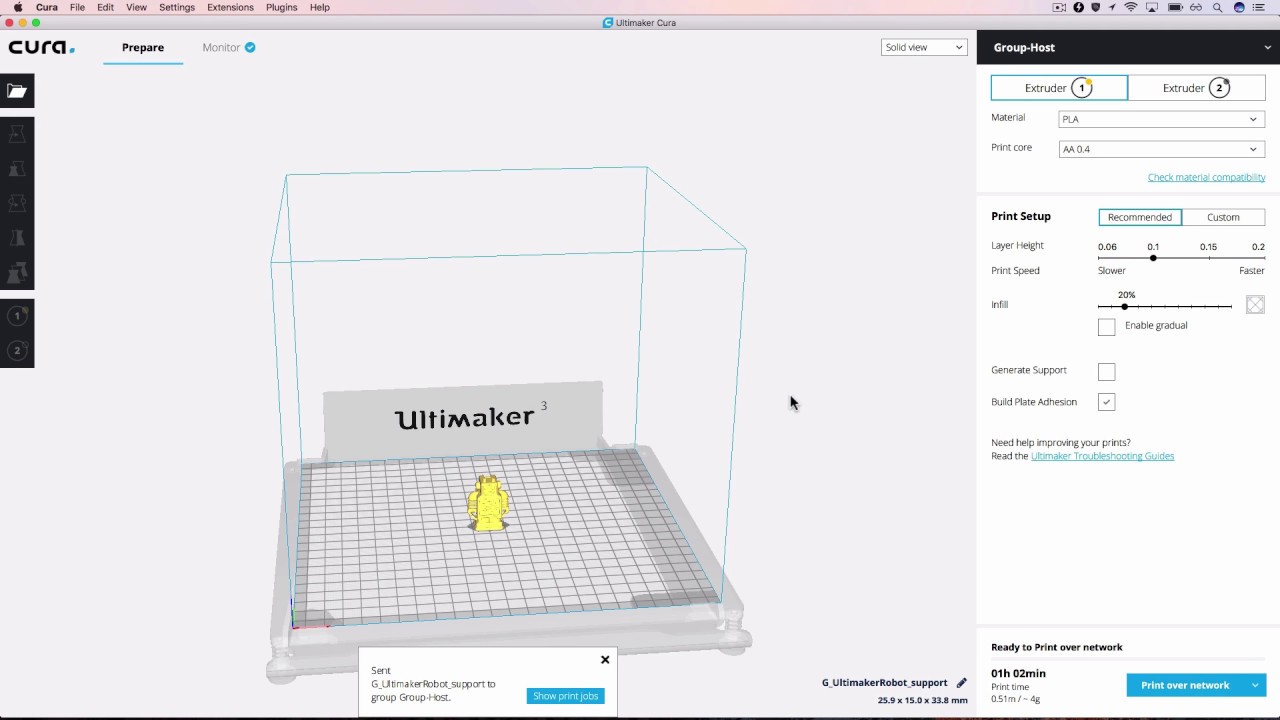Select the Scale tool in left toolbar

(x=17, y=169)
